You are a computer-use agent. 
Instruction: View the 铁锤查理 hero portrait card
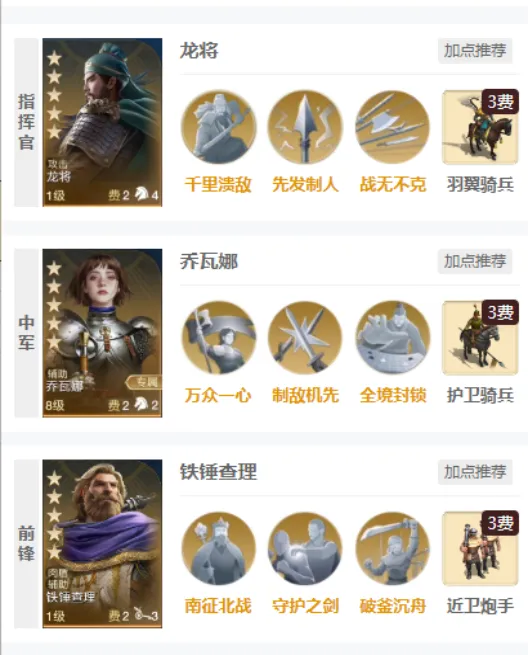[102, 544]
